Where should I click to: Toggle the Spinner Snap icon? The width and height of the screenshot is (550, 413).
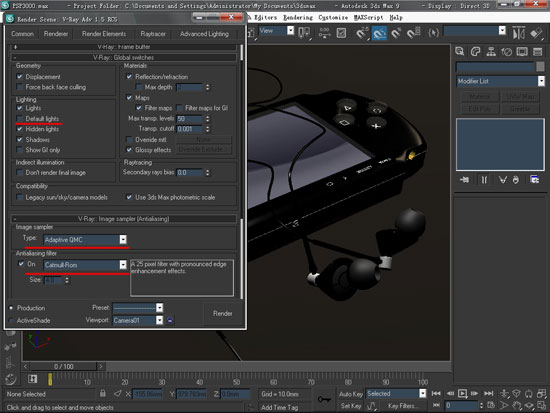414,33
